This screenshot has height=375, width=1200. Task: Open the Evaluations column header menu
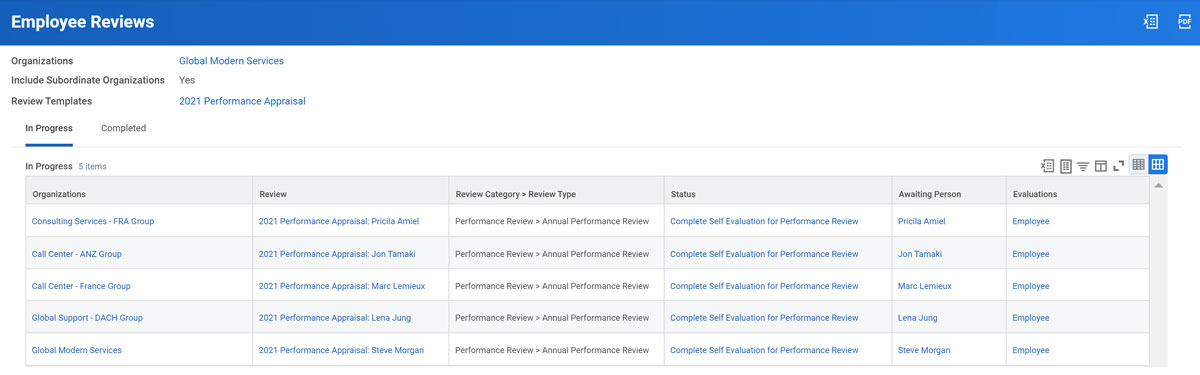pos(1077,193)
